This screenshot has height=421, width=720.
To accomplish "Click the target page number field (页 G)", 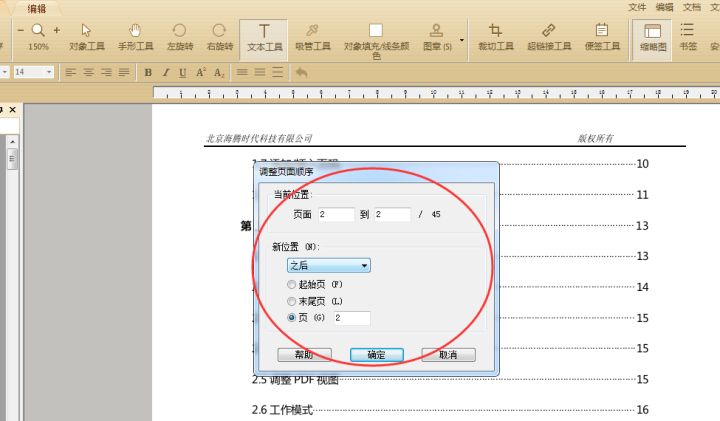I will (352, 318).
